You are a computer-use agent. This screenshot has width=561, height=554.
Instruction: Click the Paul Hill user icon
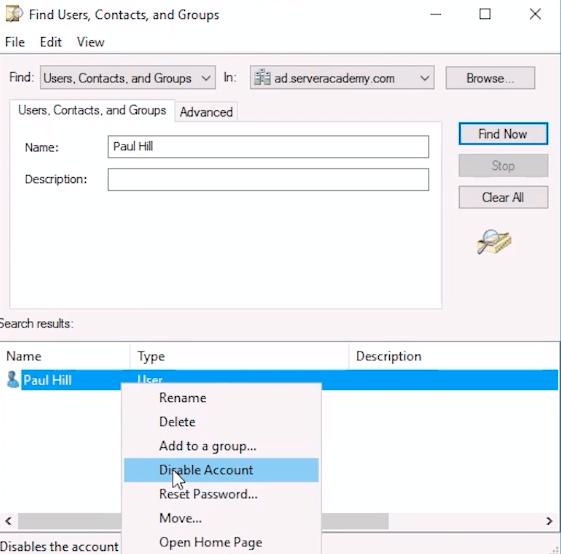click(13, 380)
